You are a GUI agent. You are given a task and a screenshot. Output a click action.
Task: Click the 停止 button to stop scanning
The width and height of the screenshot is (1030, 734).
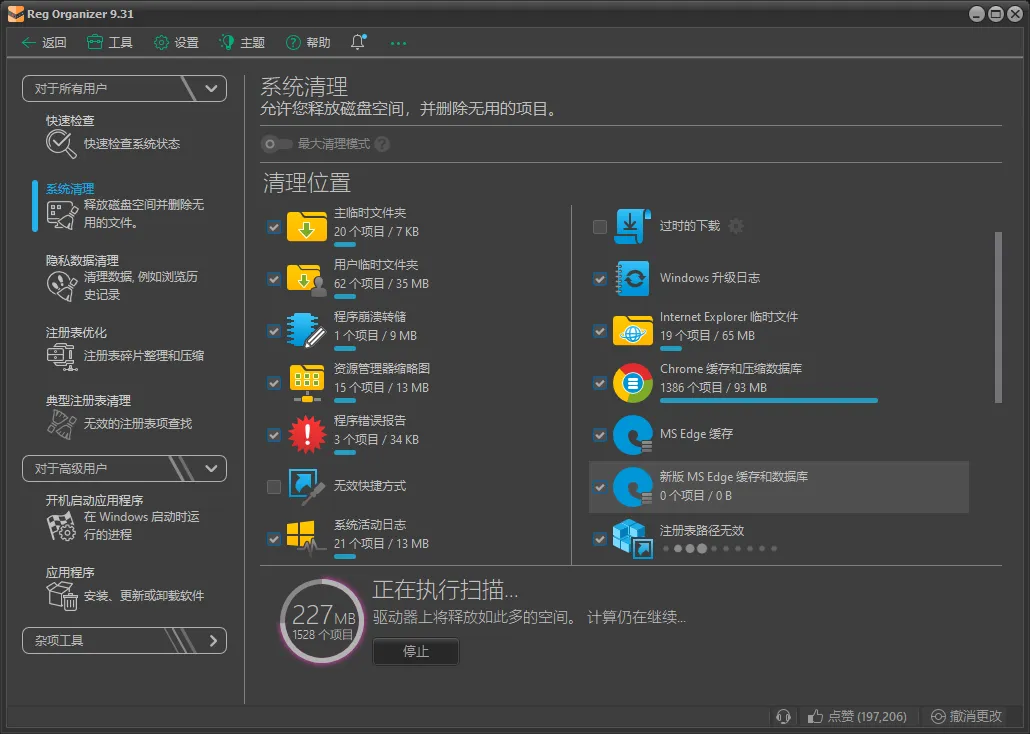(416, 651)
